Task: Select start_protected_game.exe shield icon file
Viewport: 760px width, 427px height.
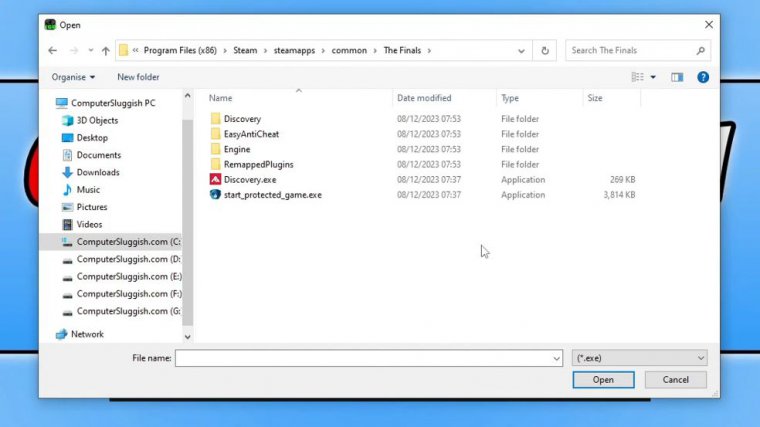Action: 272,195
